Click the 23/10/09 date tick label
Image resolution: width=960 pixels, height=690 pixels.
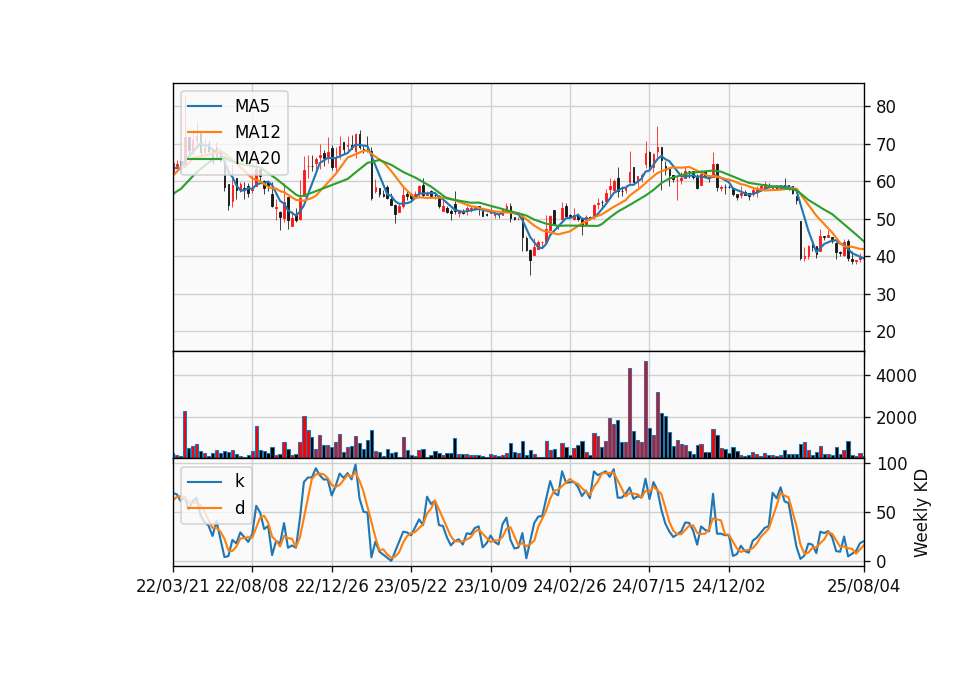[490, 586]
